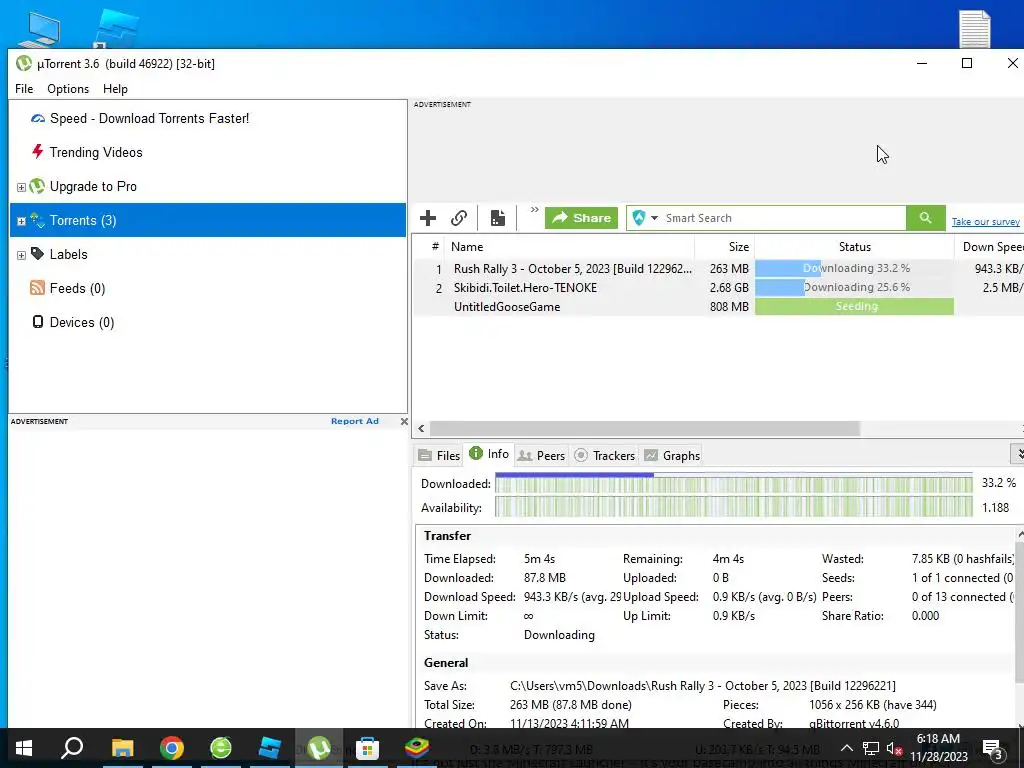1024x768 pixels.
Task: Click the Add Torrent plus icon
Action: pyautogui.click(x=428, y=218)
